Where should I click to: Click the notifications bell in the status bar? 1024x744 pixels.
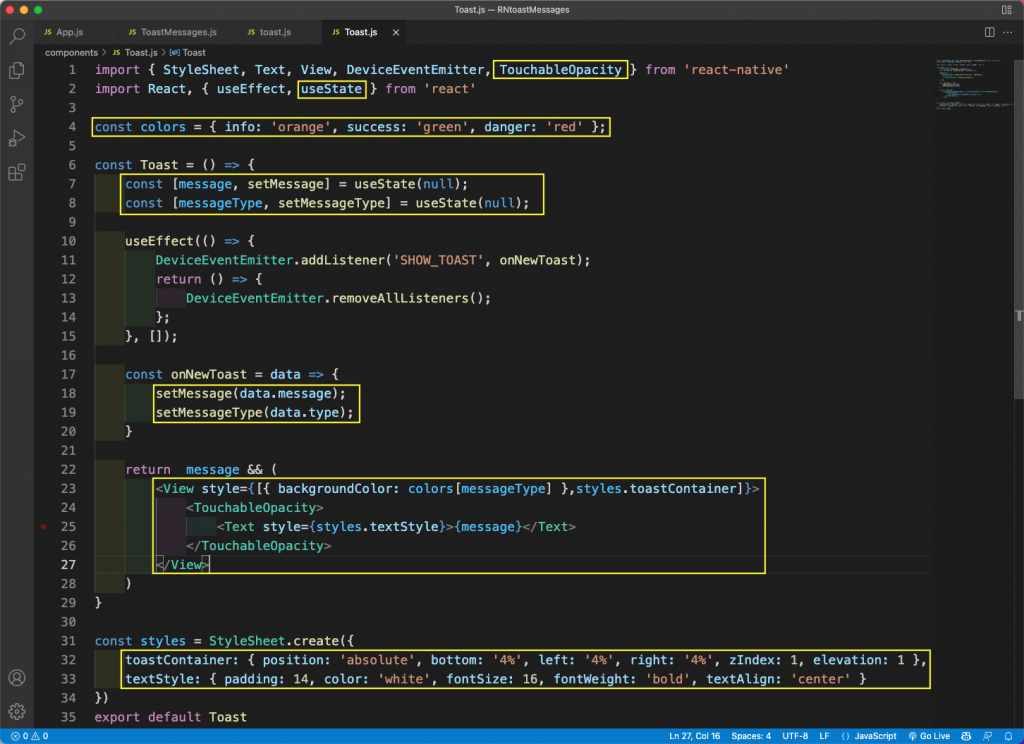(1009, 736)
